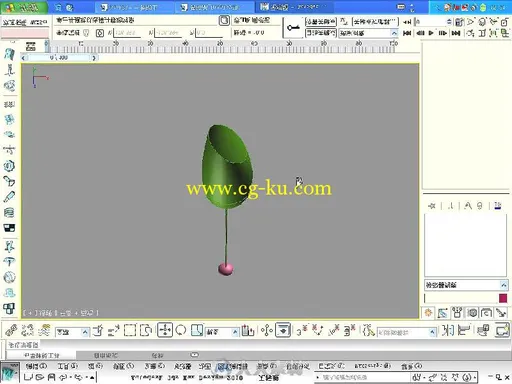
Task: Click the Go to End playback button
Action: pos(455,33)
